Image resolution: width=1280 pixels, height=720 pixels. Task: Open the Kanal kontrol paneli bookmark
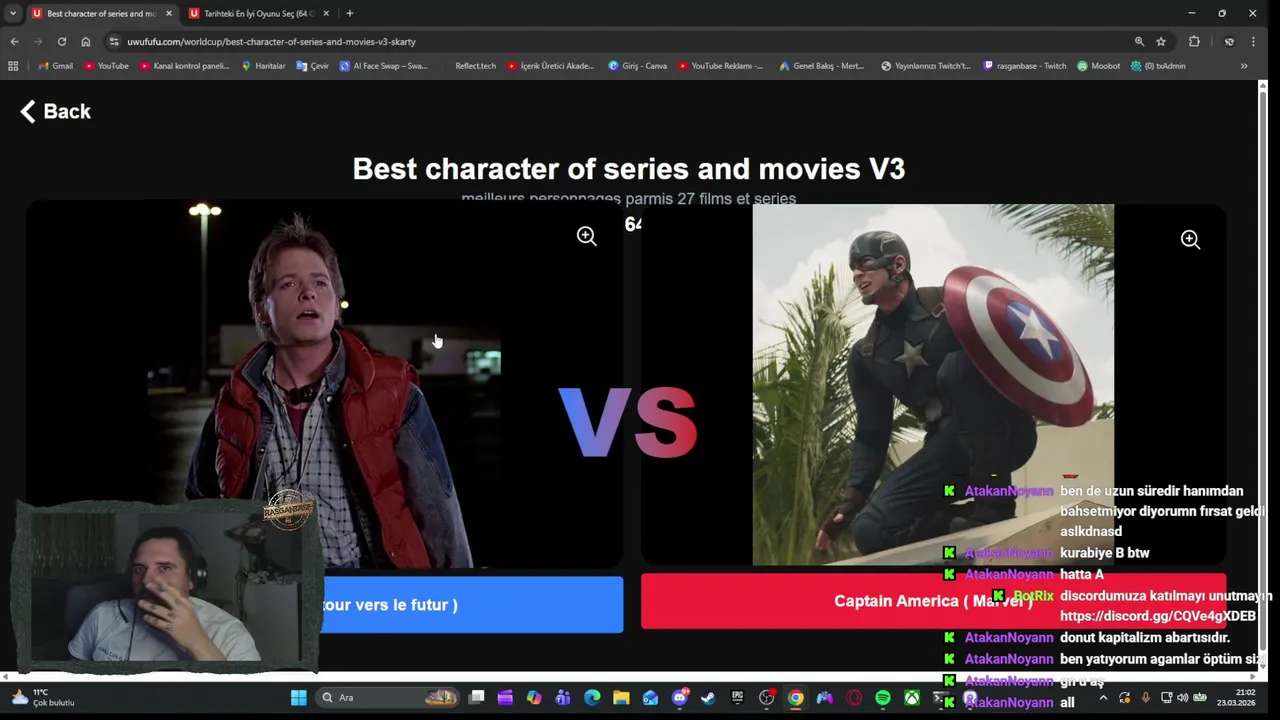[x=185, y=66]
